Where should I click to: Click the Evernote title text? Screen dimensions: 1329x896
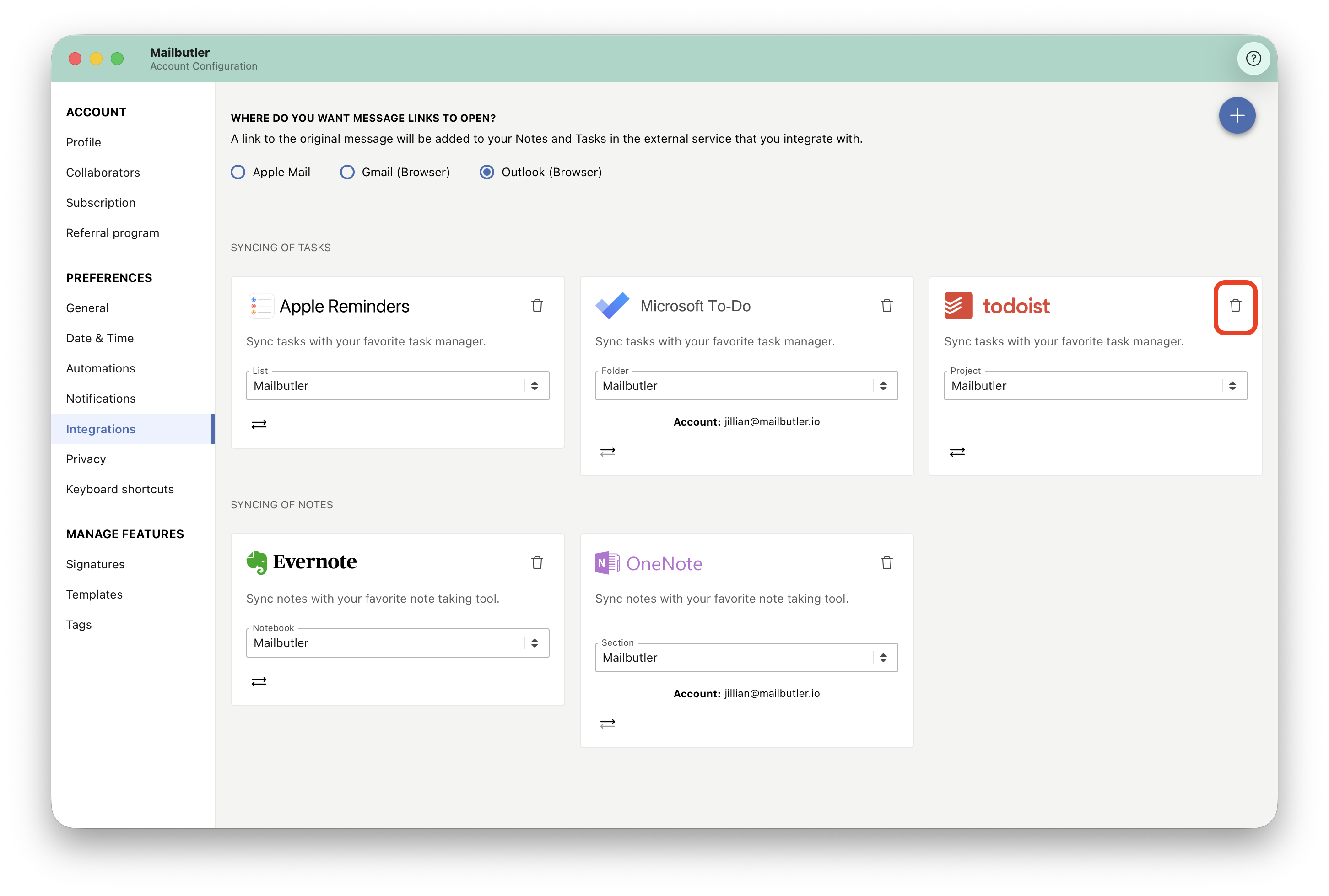(314, 561)
